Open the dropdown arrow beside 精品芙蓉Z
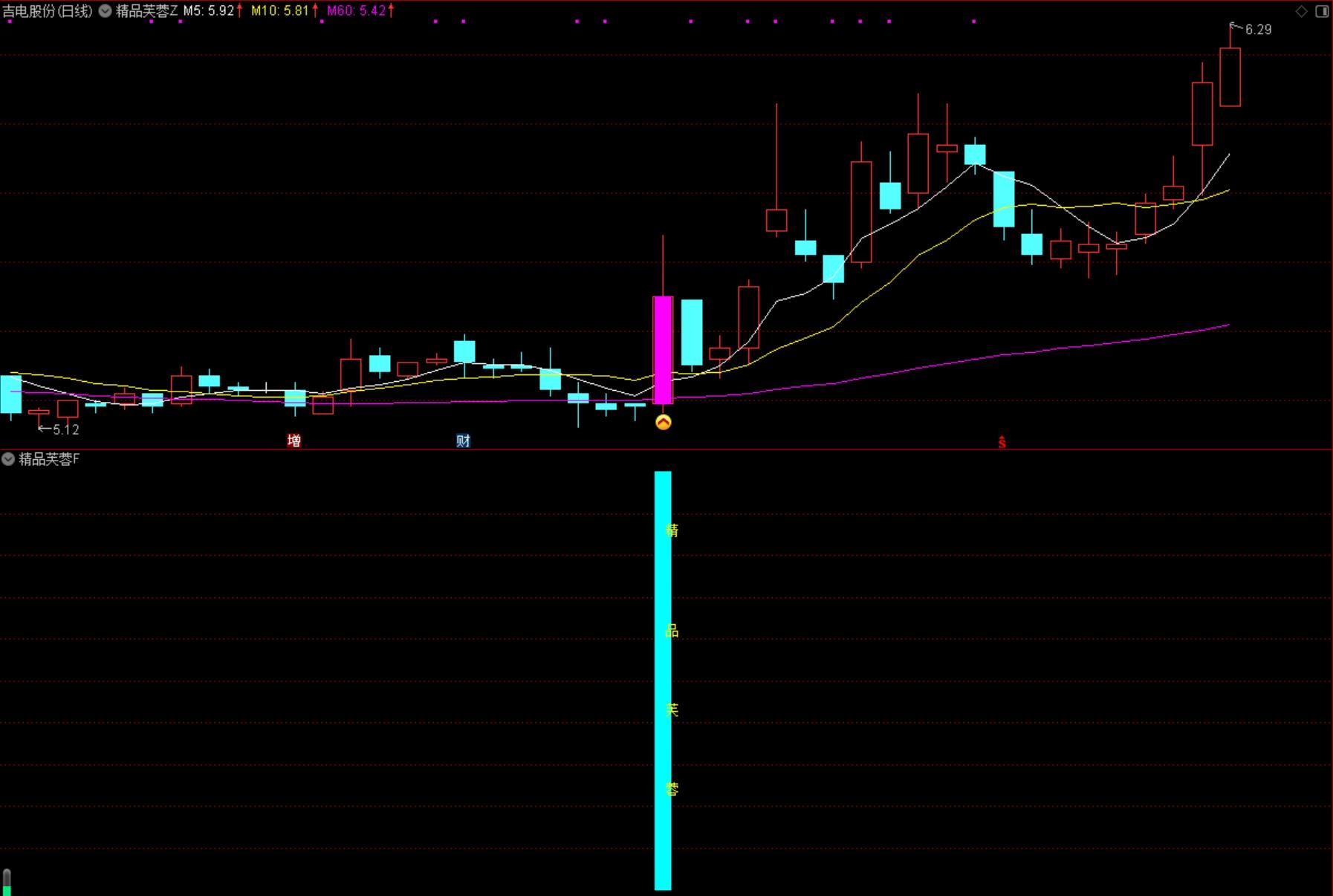The height and width of the screenshot is (896, 1333). pyautogui.click(x=106, y=11)
